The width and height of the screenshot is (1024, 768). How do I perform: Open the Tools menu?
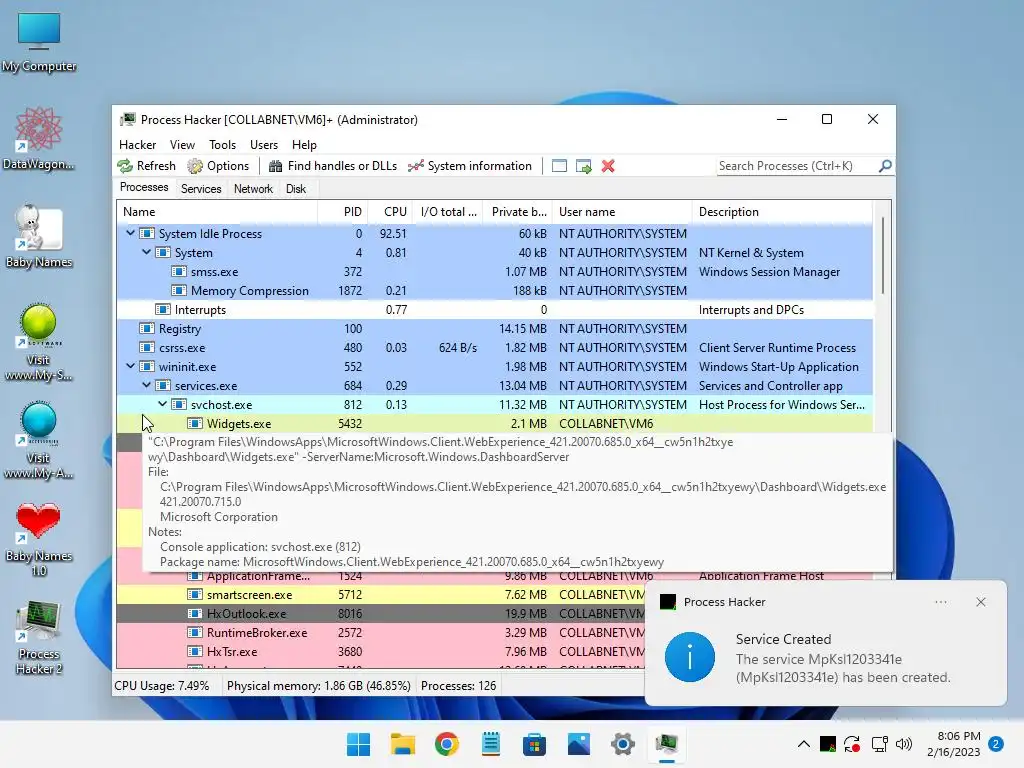pyautogui.click(x=222, y=145)
